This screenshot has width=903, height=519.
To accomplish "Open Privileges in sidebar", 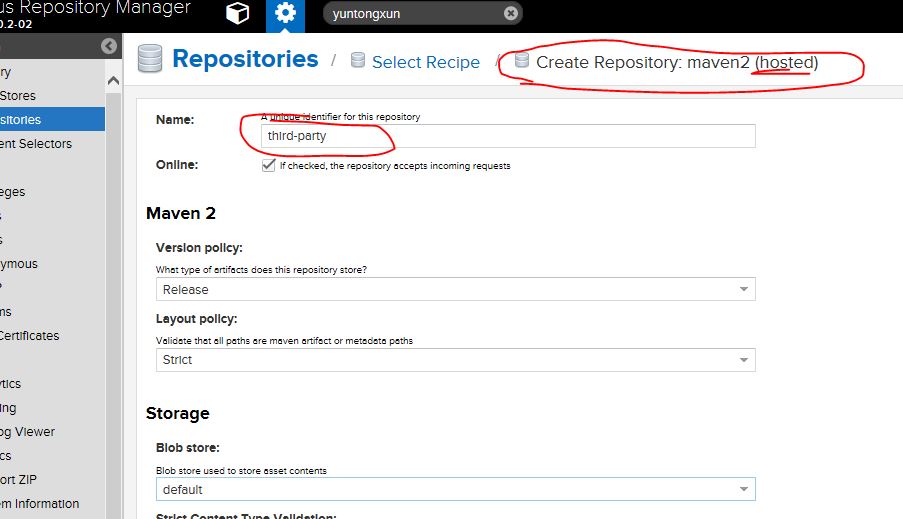I will coord(52,191).
